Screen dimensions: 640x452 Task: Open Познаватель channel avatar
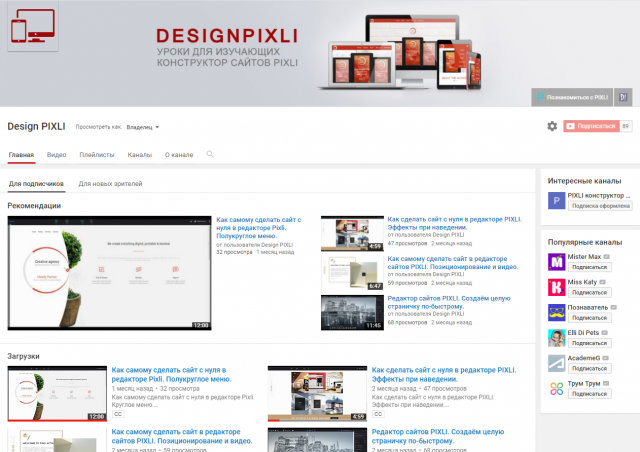pos(556,313)
